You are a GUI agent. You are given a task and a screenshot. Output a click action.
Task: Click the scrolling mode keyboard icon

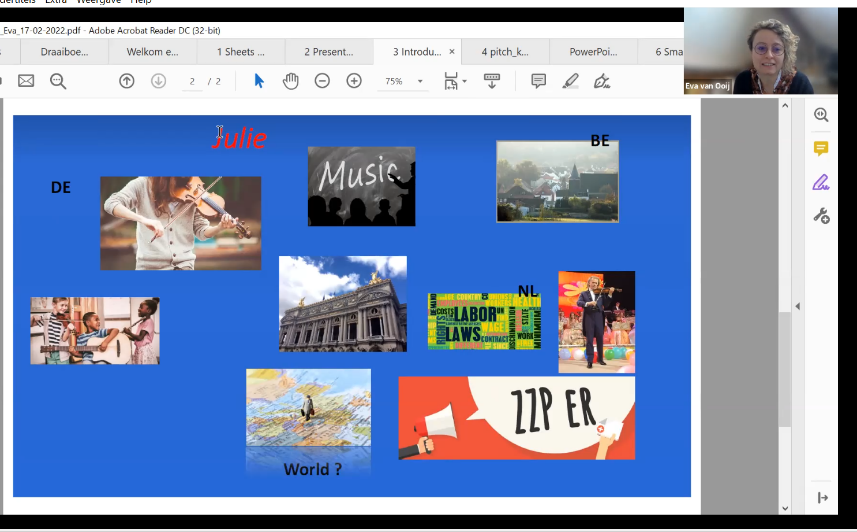point(492,81)
